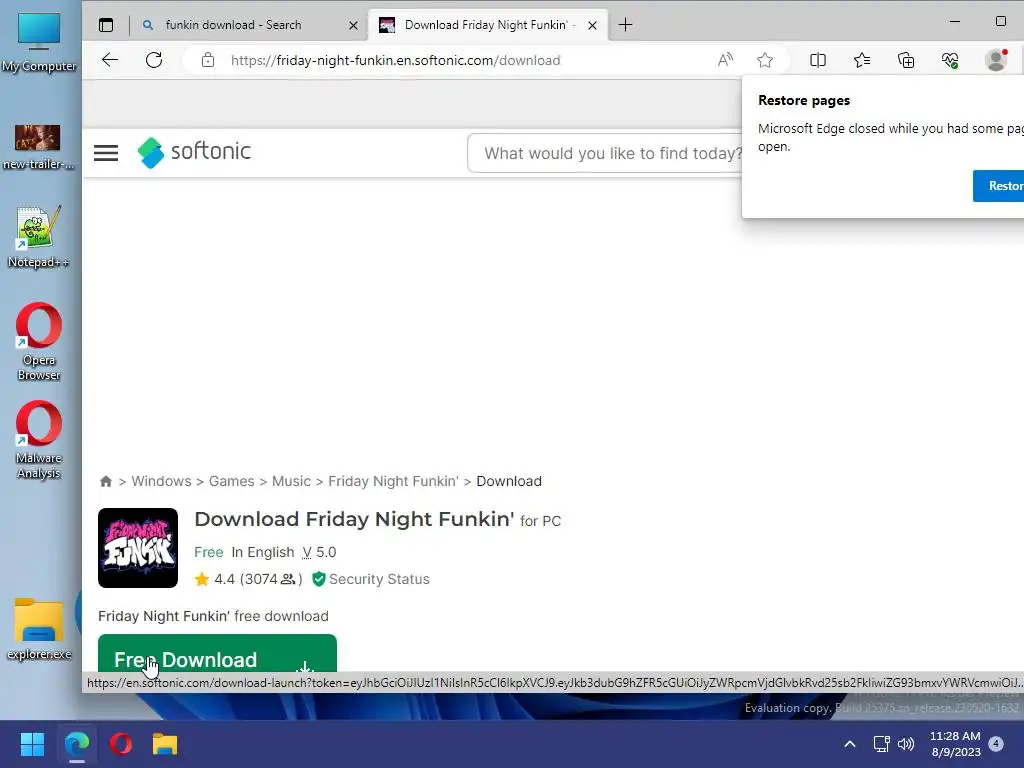Open File Explorer from the taskbar
Screen dimensions: 1024x768
pos(165,744)
